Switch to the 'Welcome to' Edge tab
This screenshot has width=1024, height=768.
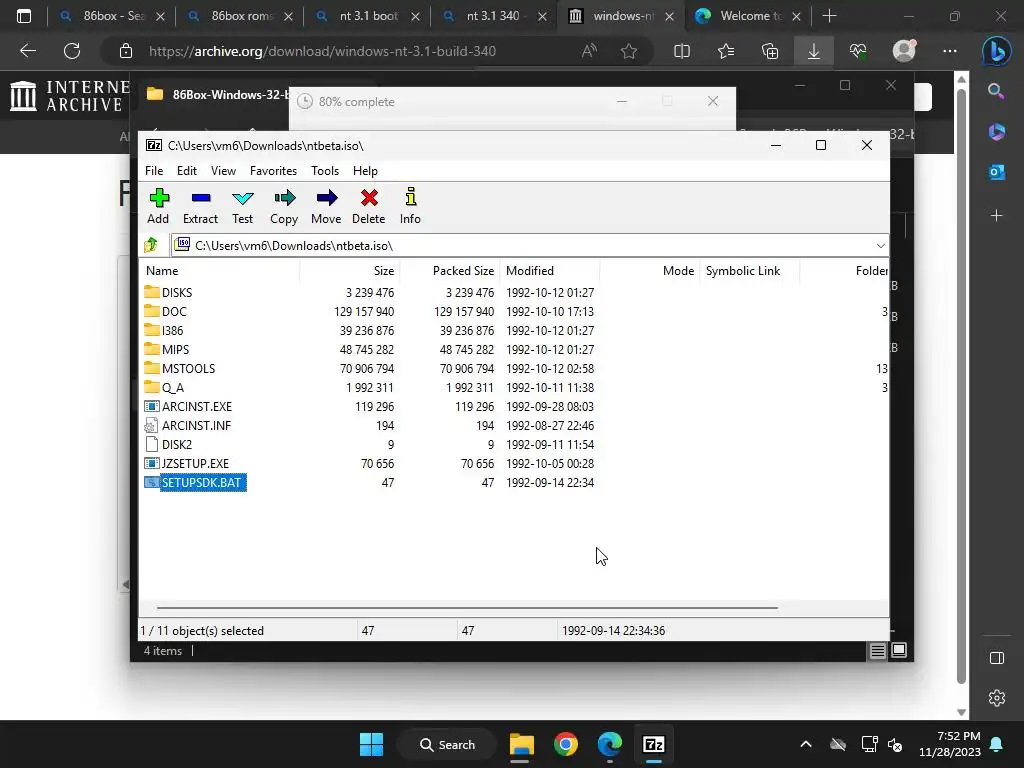(748, 16)
